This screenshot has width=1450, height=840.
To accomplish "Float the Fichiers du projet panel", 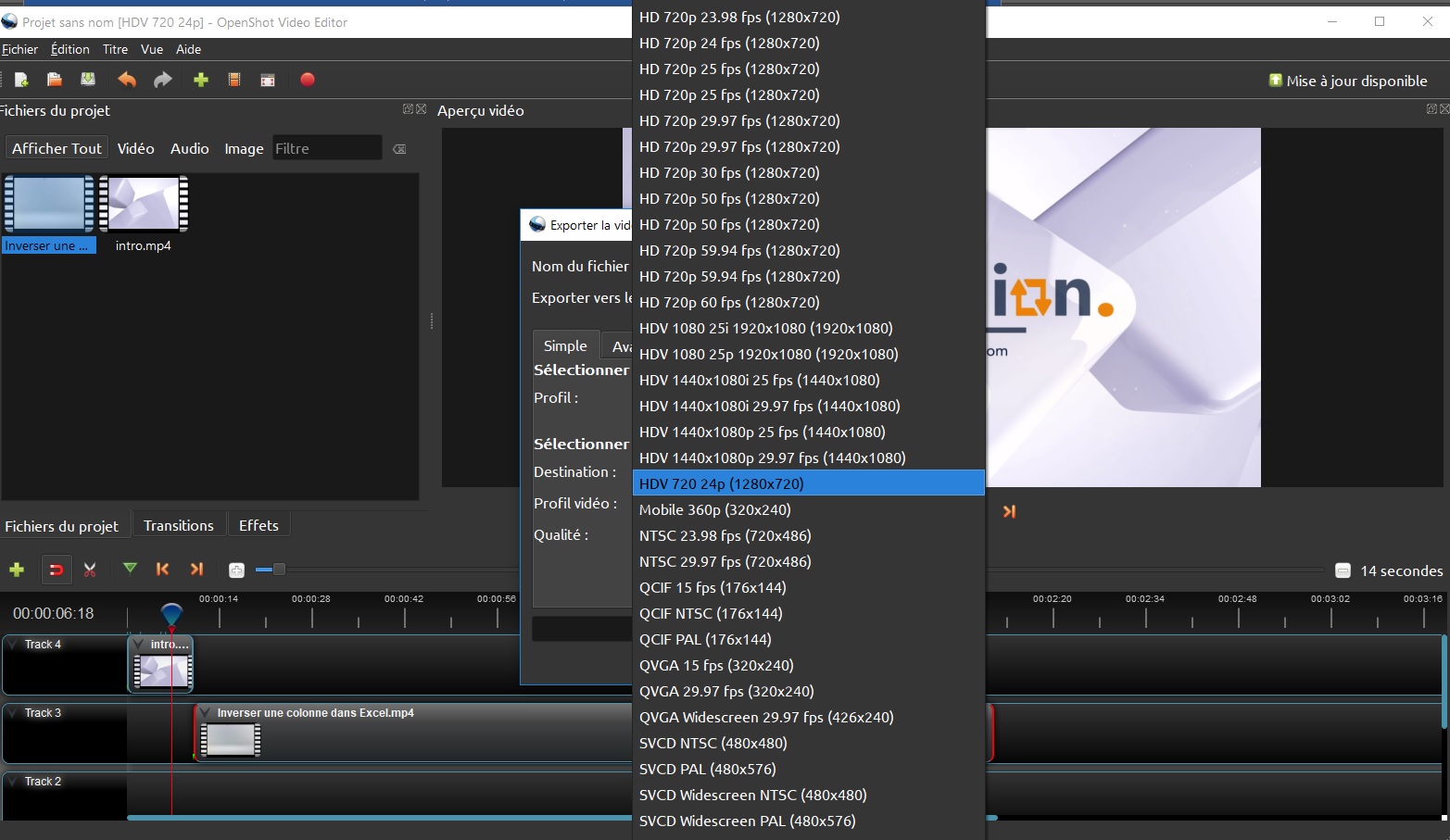I will 408,109.
